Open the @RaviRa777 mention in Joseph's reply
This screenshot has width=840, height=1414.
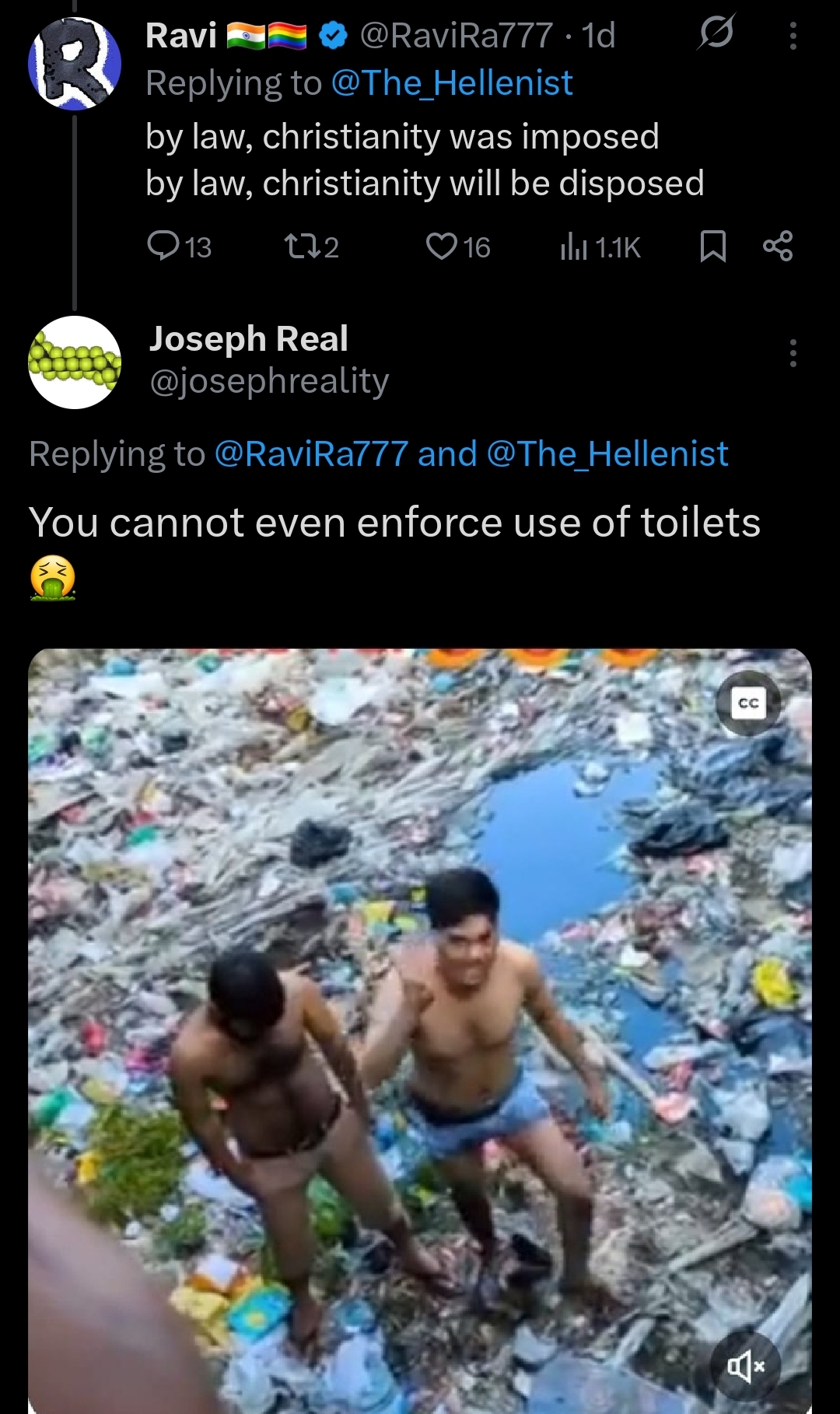pyautogui.click(x=311, y=454)
